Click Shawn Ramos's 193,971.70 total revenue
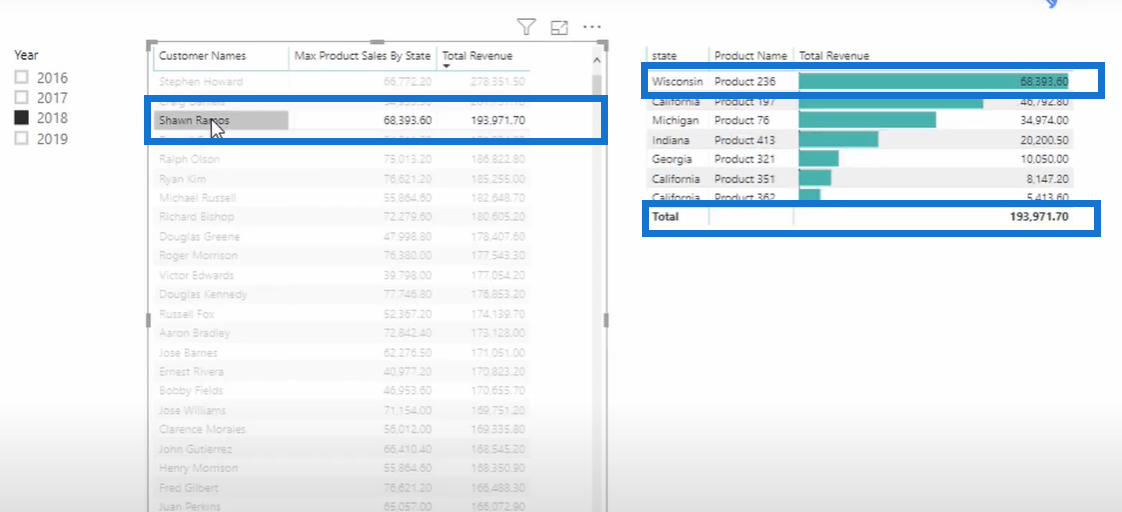Image resolution: width=1122 pixels, height=512 pixels. point(498,121)
